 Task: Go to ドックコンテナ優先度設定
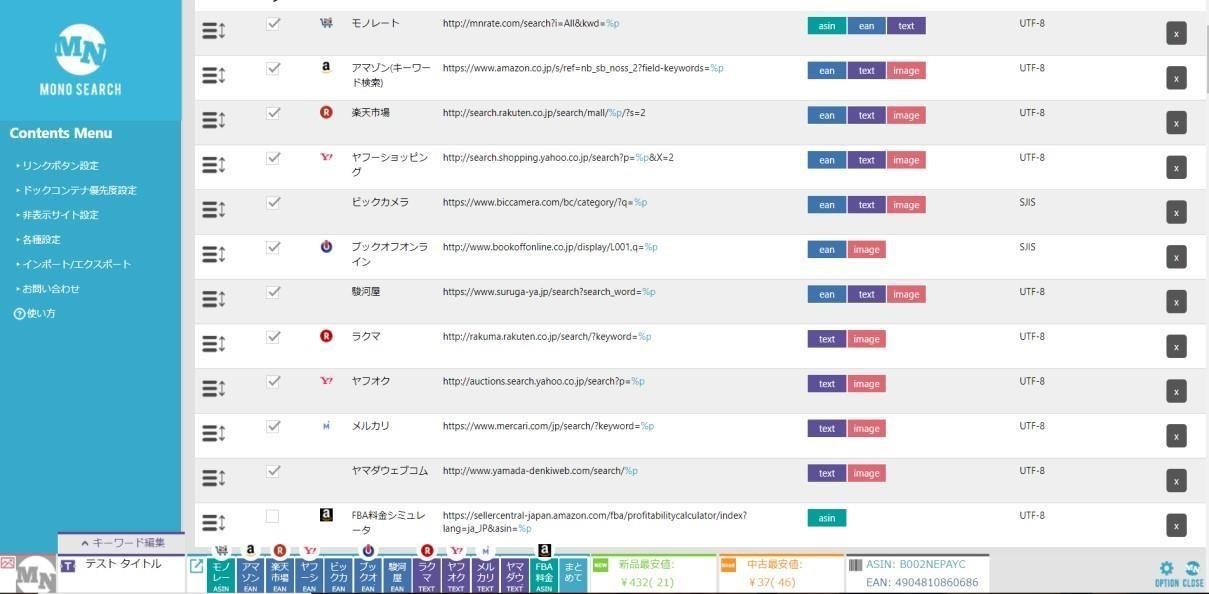coord(79,190)
